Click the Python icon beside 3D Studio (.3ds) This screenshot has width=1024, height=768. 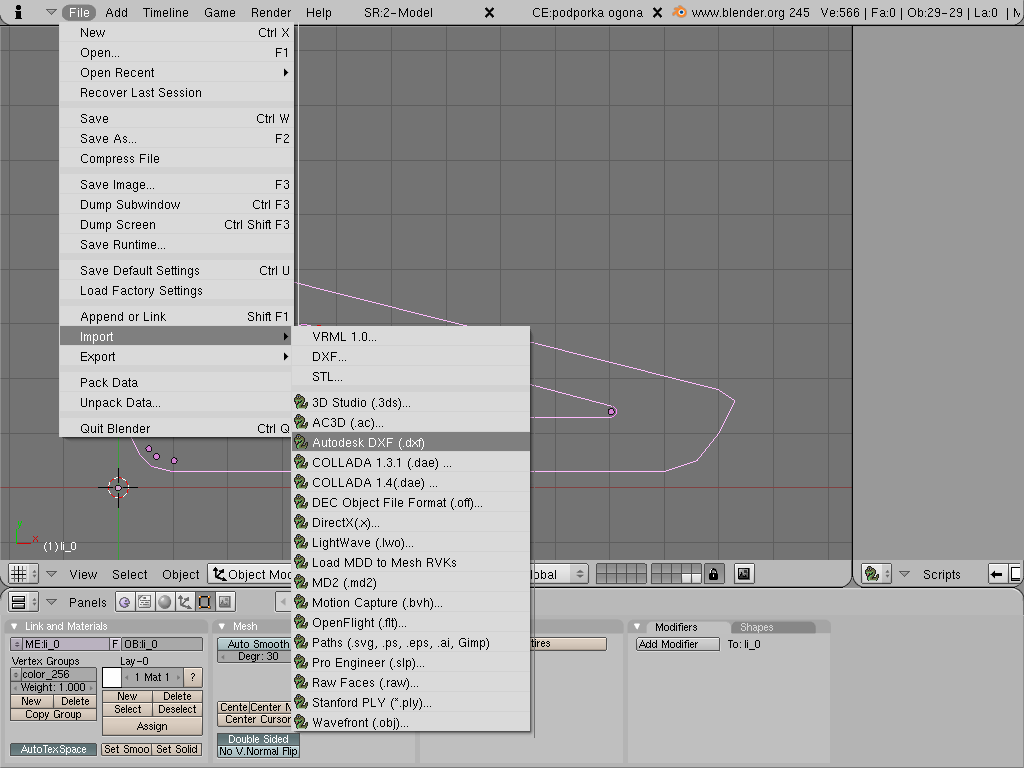pos(301,402)
